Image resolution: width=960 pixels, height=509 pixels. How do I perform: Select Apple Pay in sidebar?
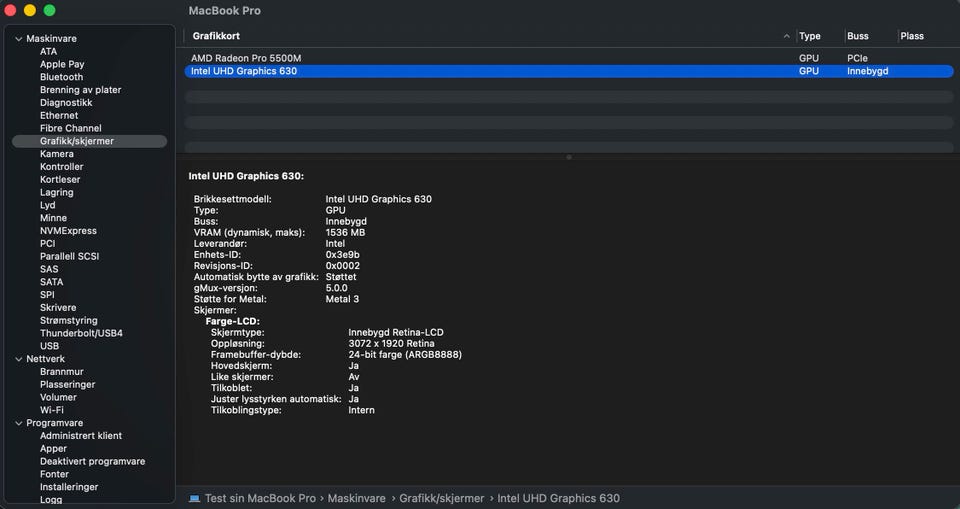62,64
